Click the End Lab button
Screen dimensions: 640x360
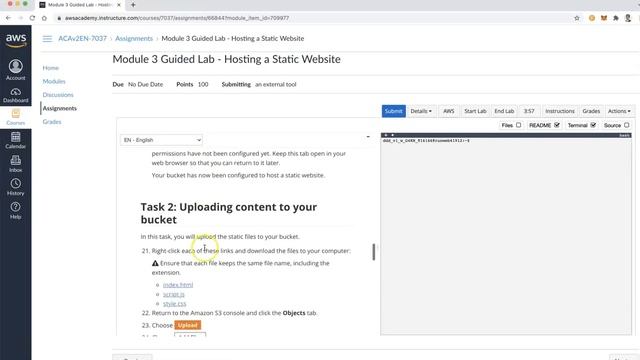pos(504,111)
